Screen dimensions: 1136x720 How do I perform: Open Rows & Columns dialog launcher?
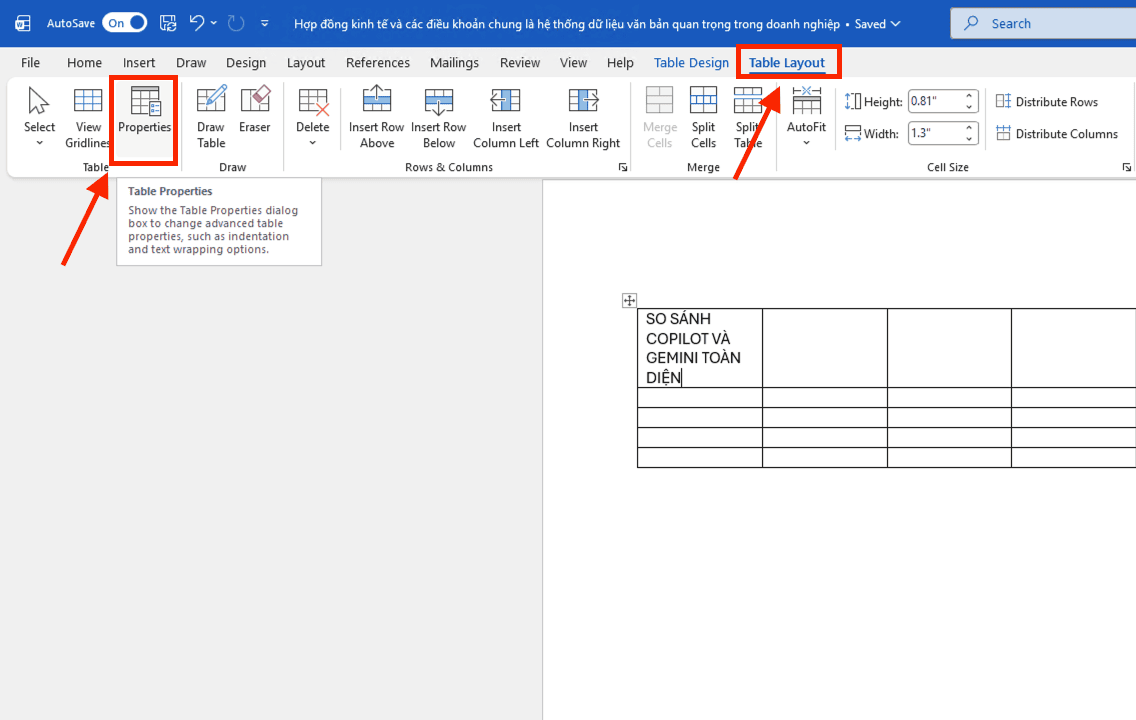tap(622, 167)
